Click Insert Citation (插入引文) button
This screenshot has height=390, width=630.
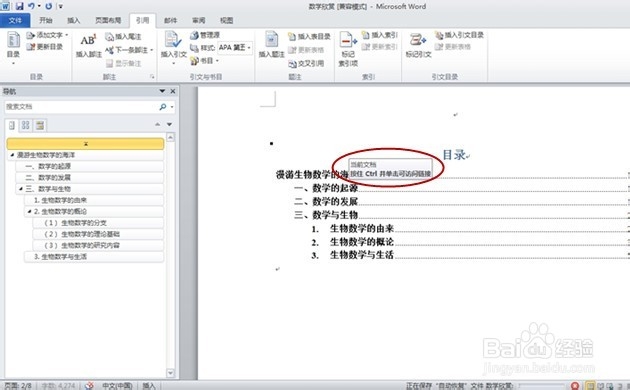tap(174, 48)
